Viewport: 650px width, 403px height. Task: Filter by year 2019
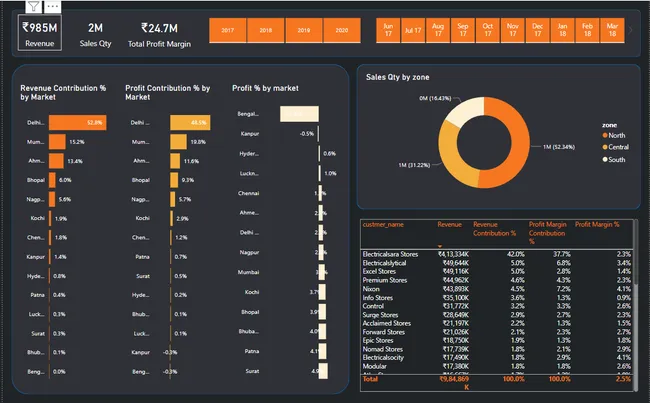tap(304, 30)
